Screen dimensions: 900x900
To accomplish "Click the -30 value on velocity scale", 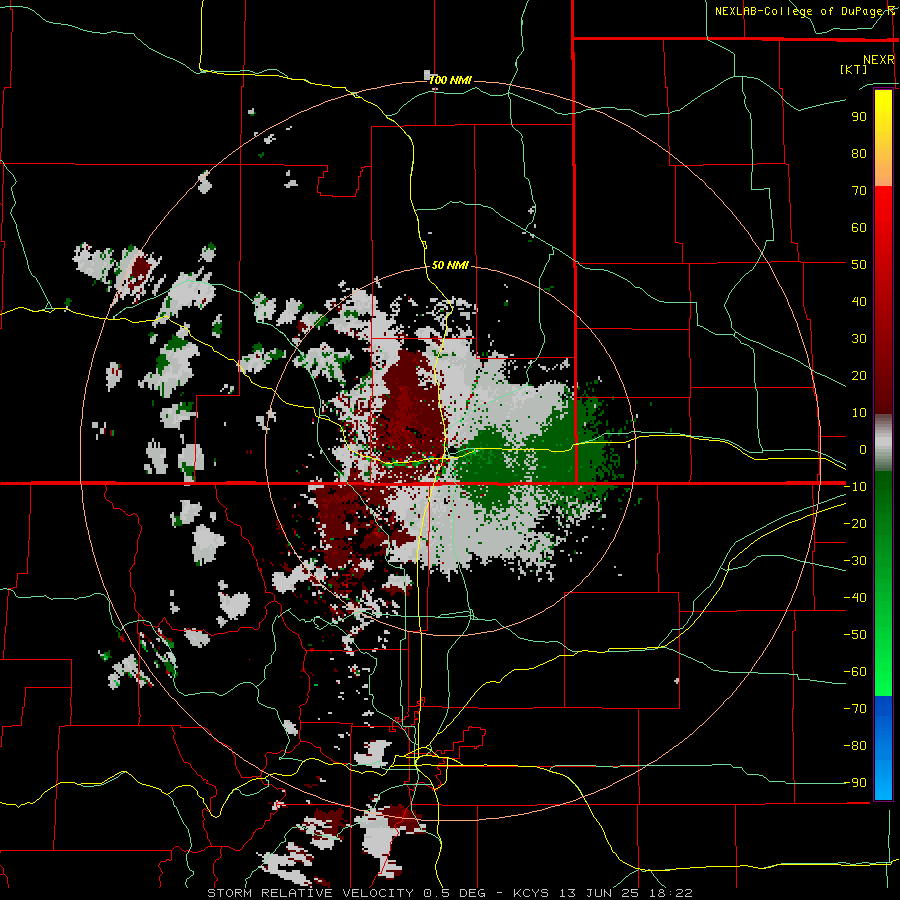I will click(855, 561).
